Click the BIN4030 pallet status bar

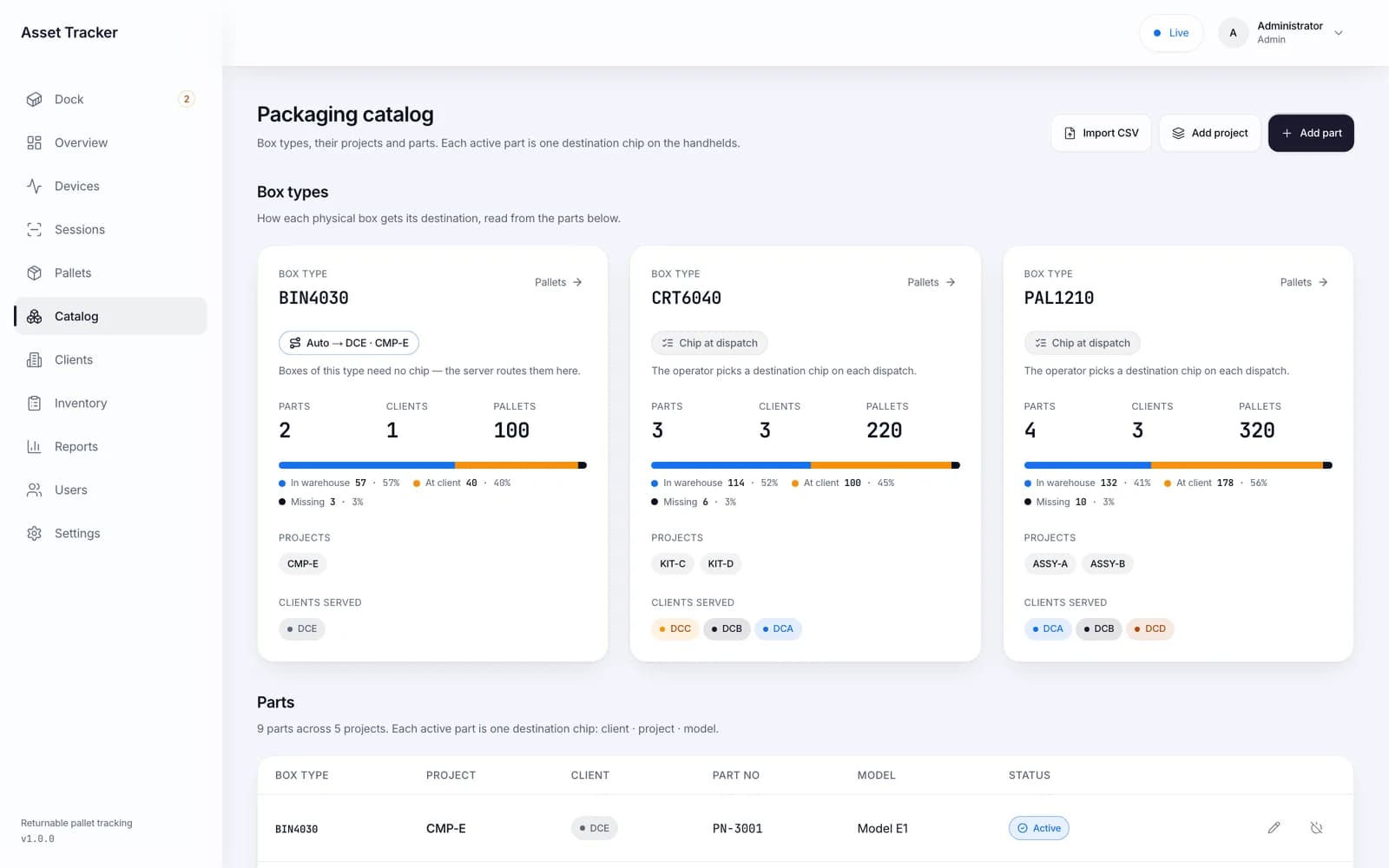(x=432, y=465)
